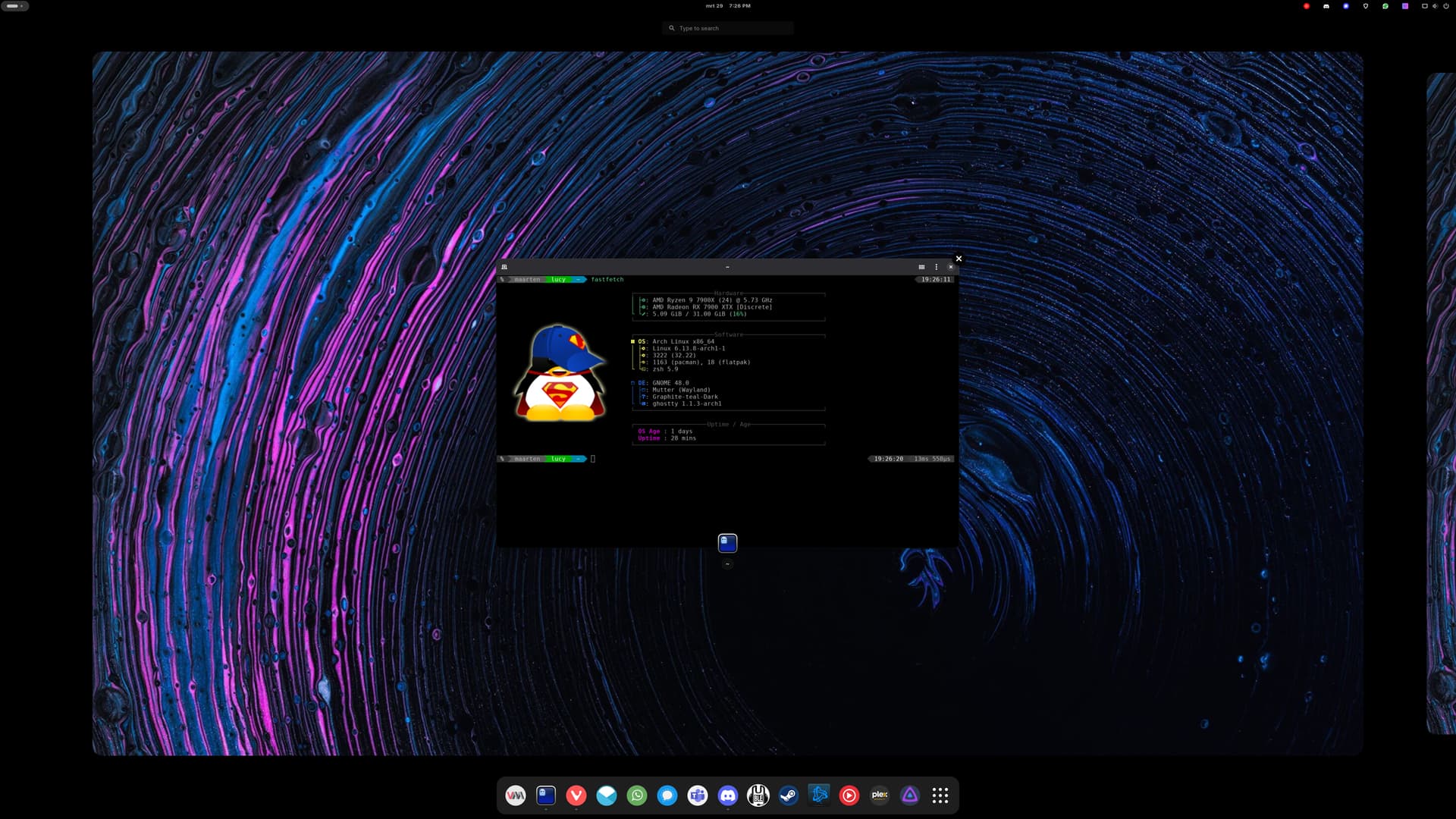Click the glowing blue tray indicator
Viewport: 1456px width, 819px height.
(x=1346, y=6)
